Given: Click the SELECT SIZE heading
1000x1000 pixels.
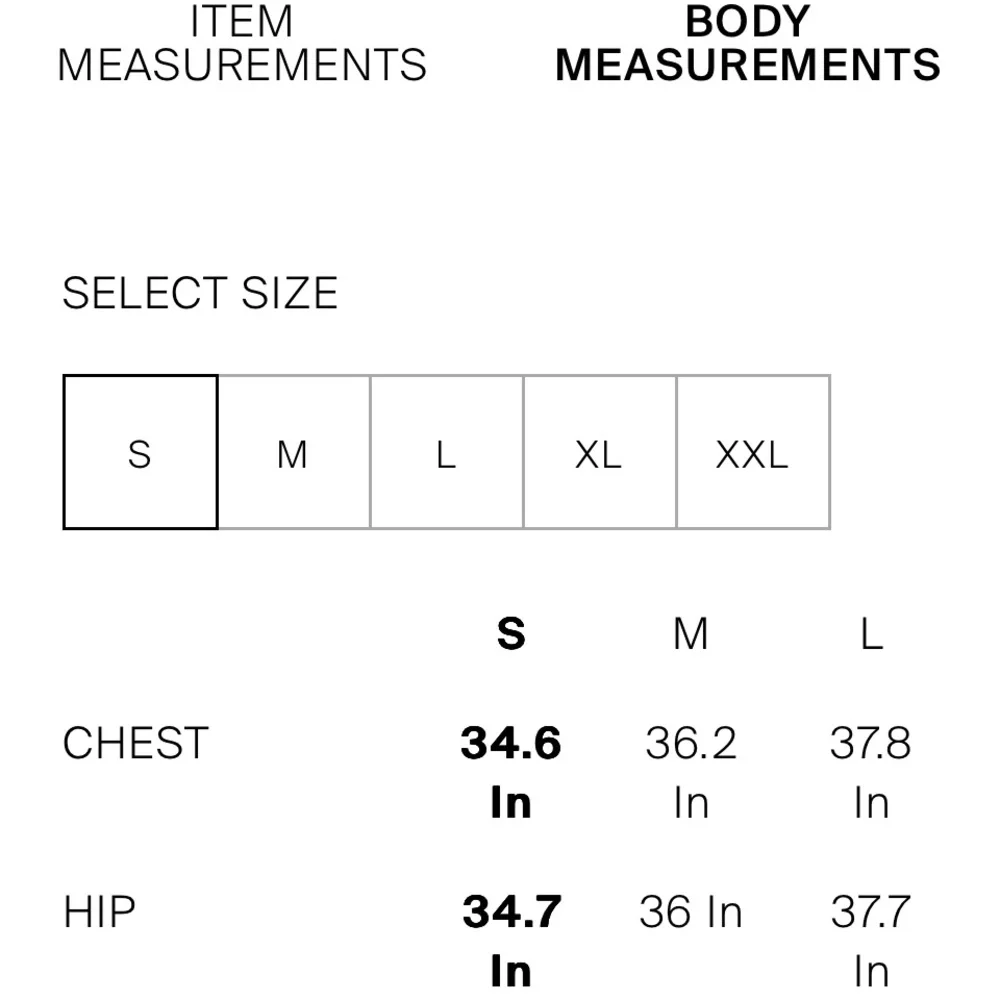Looking at the screenshot, I should tap(200, 294).
